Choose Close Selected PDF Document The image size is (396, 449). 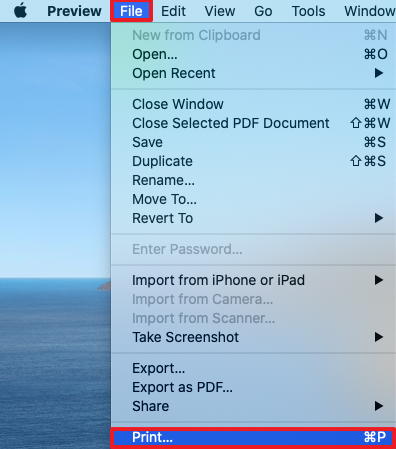[x=254, y=123]
